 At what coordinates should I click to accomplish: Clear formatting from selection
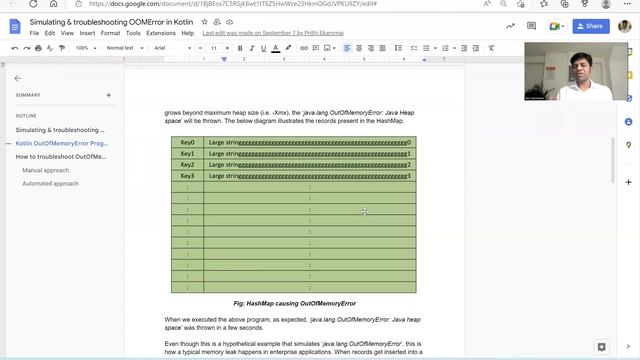(491, 48)
